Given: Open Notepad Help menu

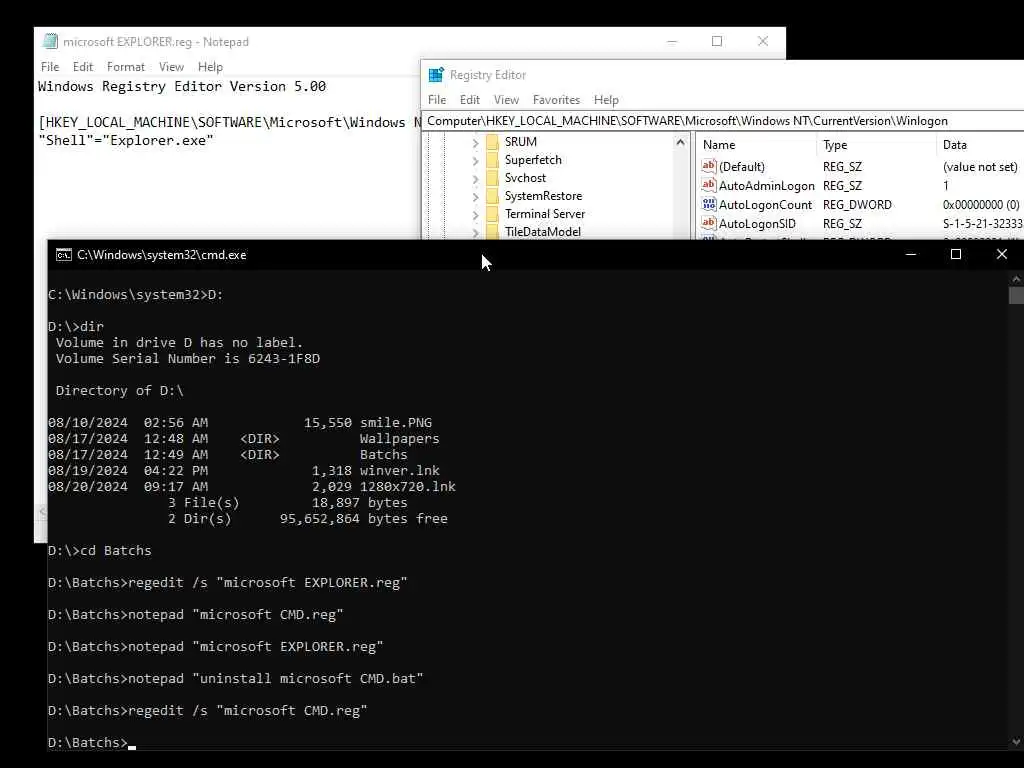Looking at the screenshot, I should (210, 67).
